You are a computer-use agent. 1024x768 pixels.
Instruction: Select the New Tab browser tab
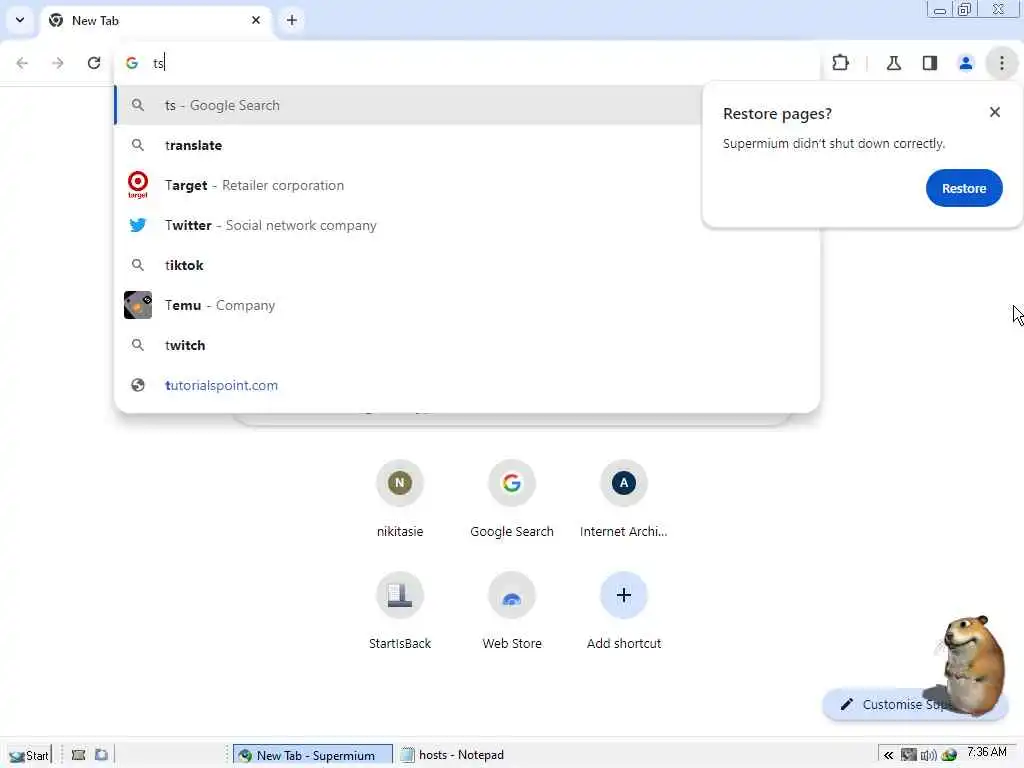(157, 20)
